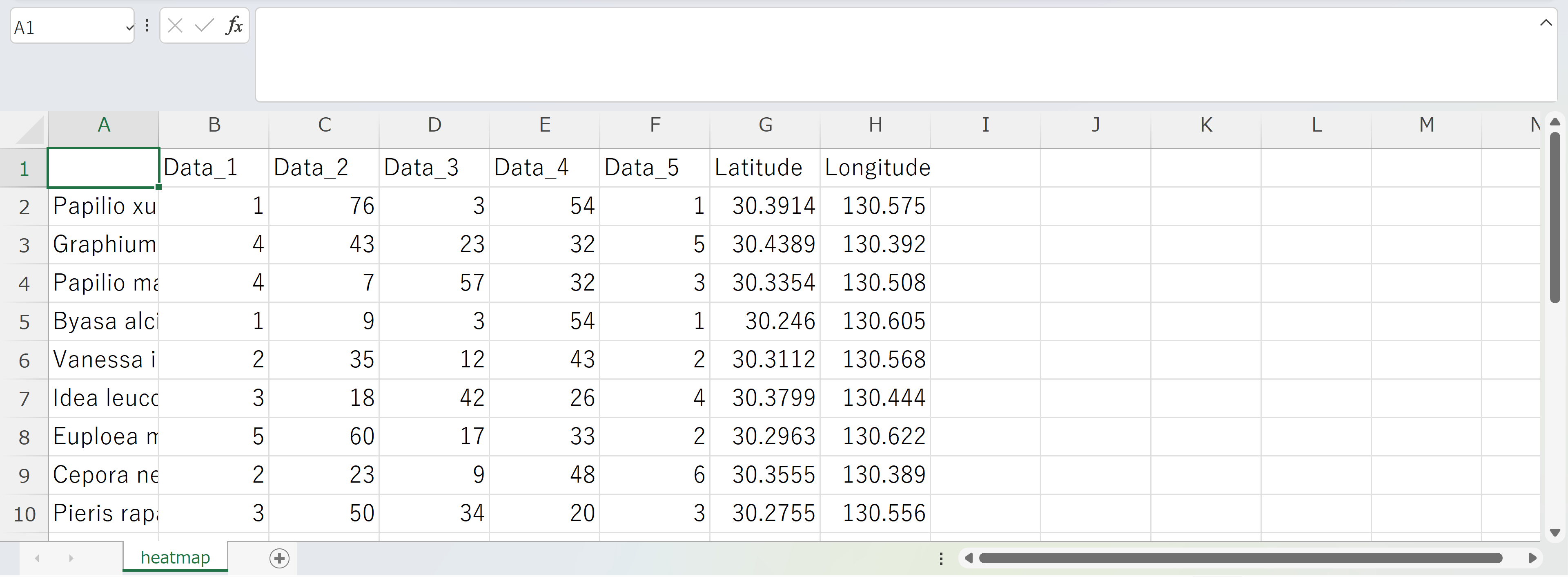Screen dimensions: 1568x577
Task: Open the sheet overflow menu near the scrollbar
Action: (x=941, y=557)
